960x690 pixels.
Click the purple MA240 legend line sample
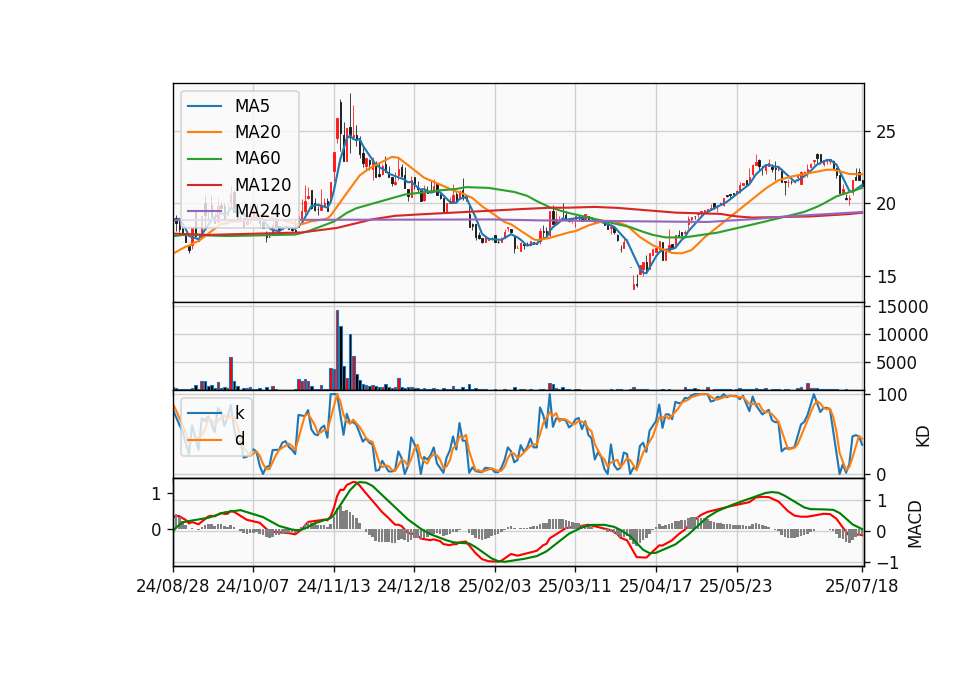coord(204,211)
